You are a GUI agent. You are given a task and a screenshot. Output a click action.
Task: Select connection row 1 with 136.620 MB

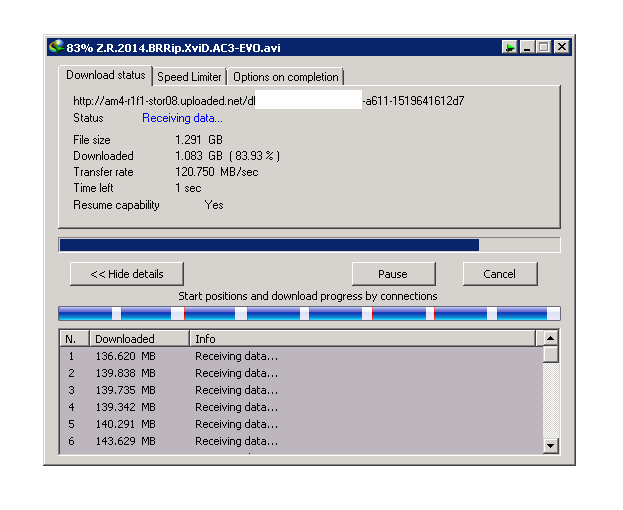(x=301, y=356)
